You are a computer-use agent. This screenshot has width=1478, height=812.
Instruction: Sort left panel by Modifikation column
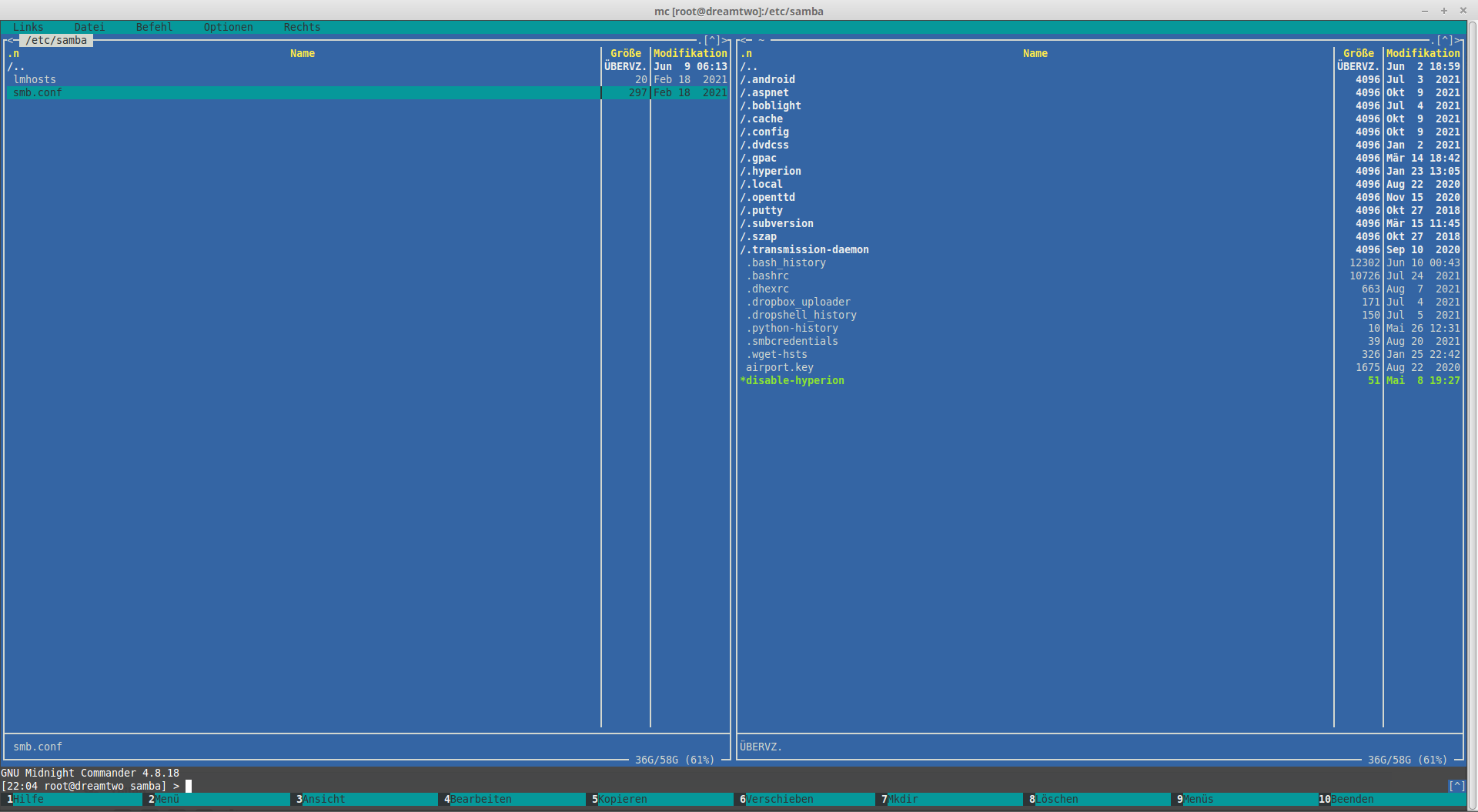coord(690,53)
